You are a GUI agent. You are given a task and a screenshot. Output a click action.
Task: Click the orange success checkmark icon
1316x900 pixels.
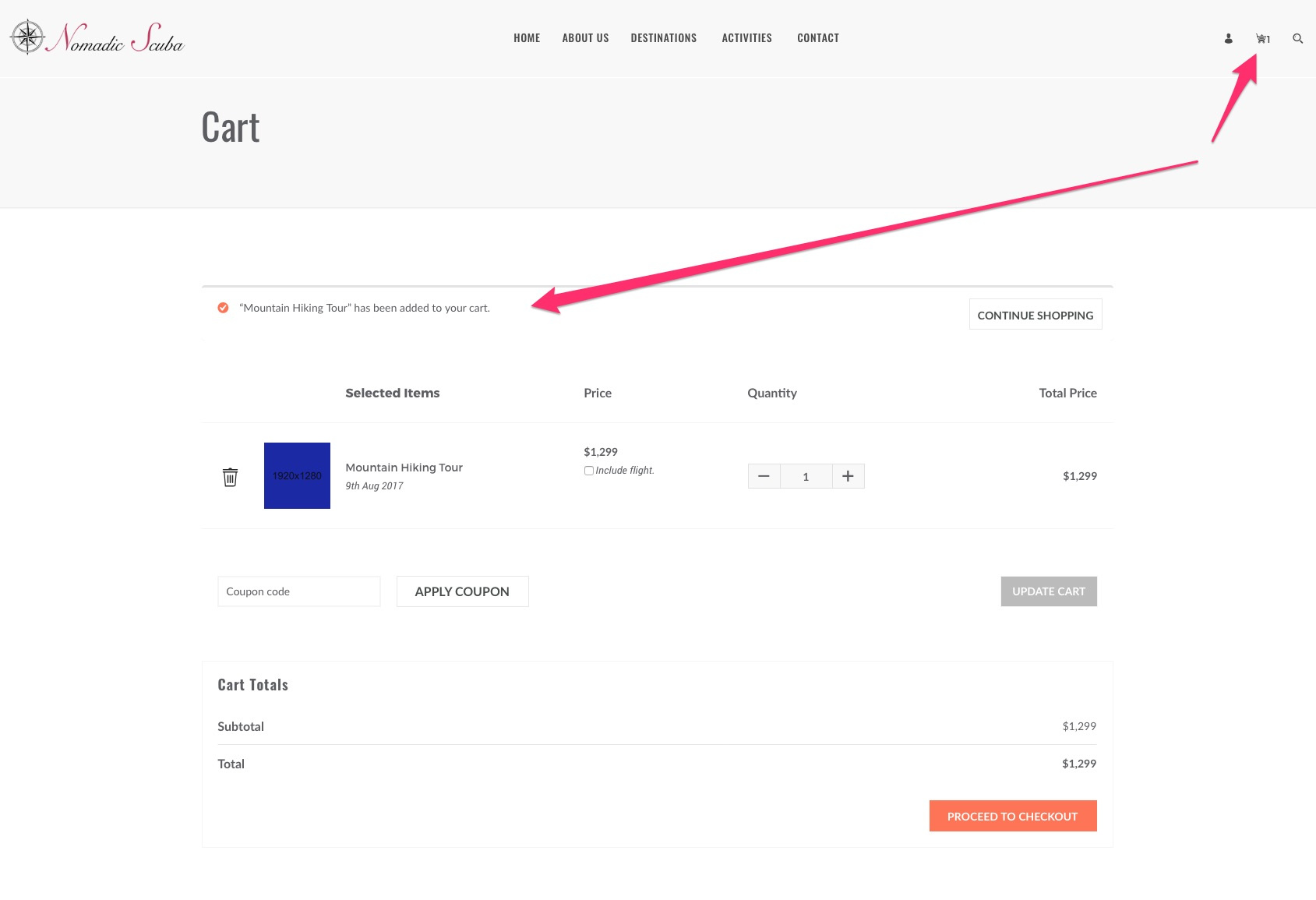pyautogui.click(x=223, y=308)
